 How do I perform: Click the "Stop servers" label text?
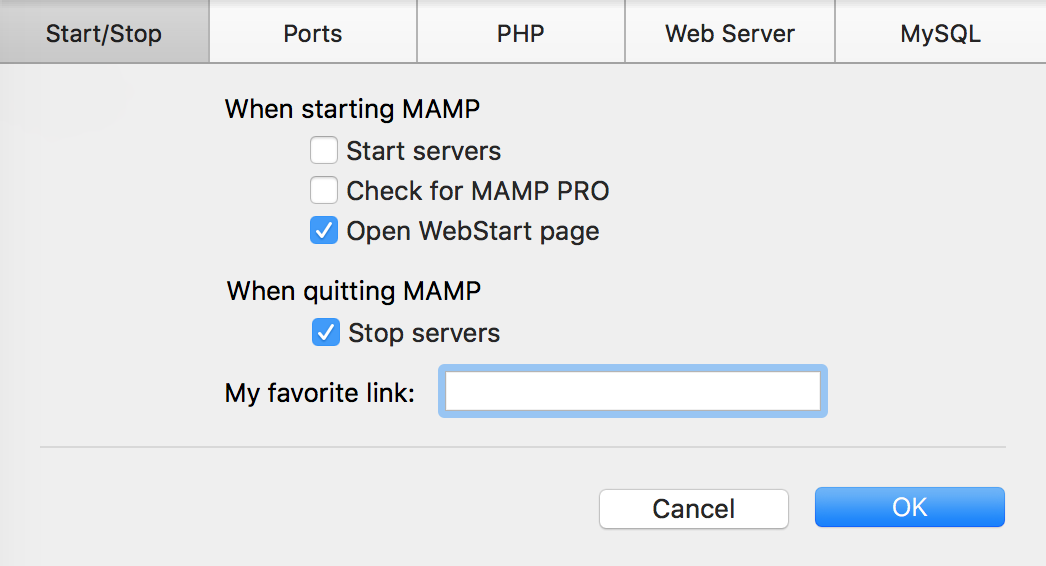(x=424, y=332)
